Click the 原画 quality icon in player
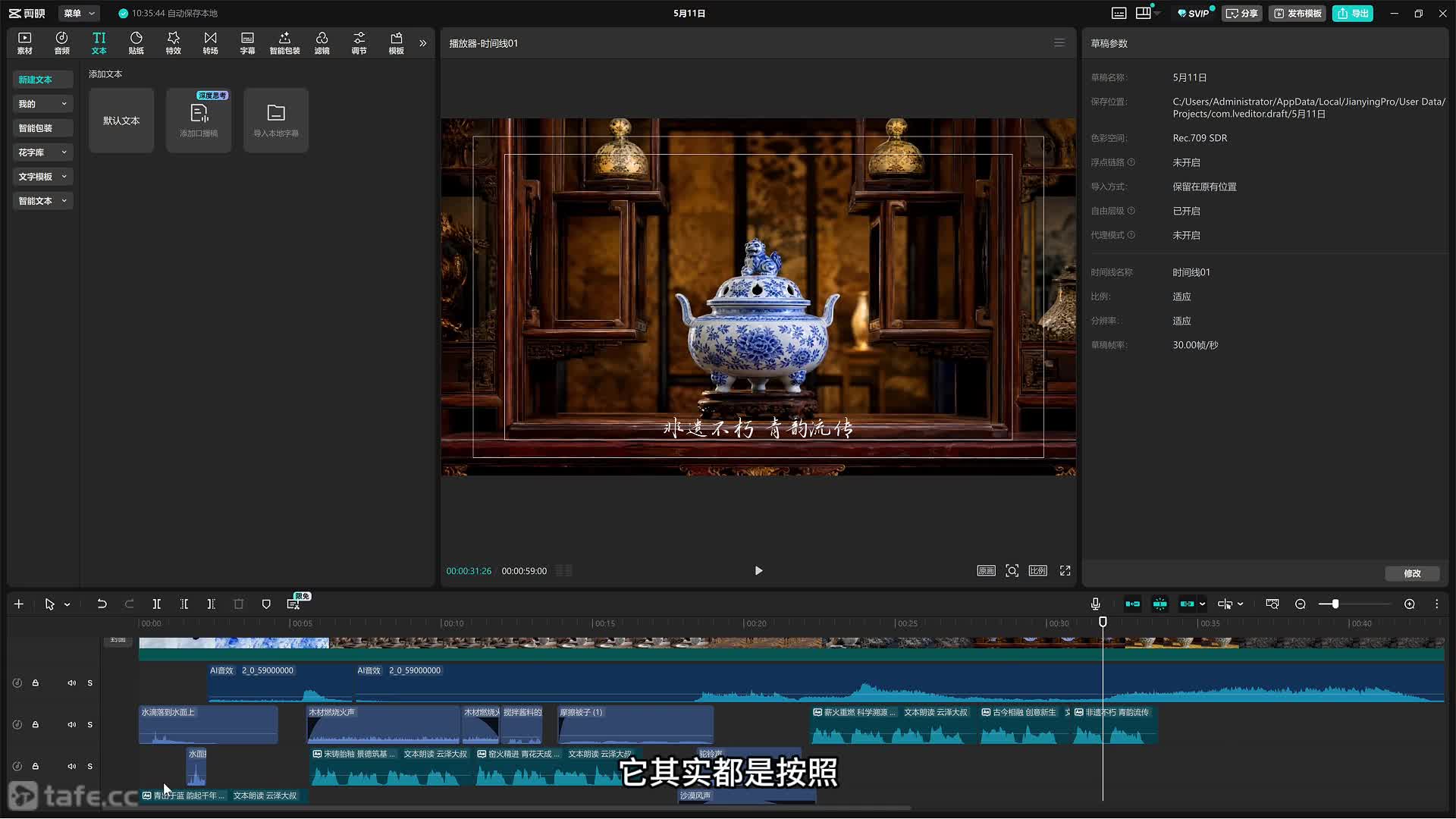Screen dimensions: 1456x819 click(x=986, y=571)
